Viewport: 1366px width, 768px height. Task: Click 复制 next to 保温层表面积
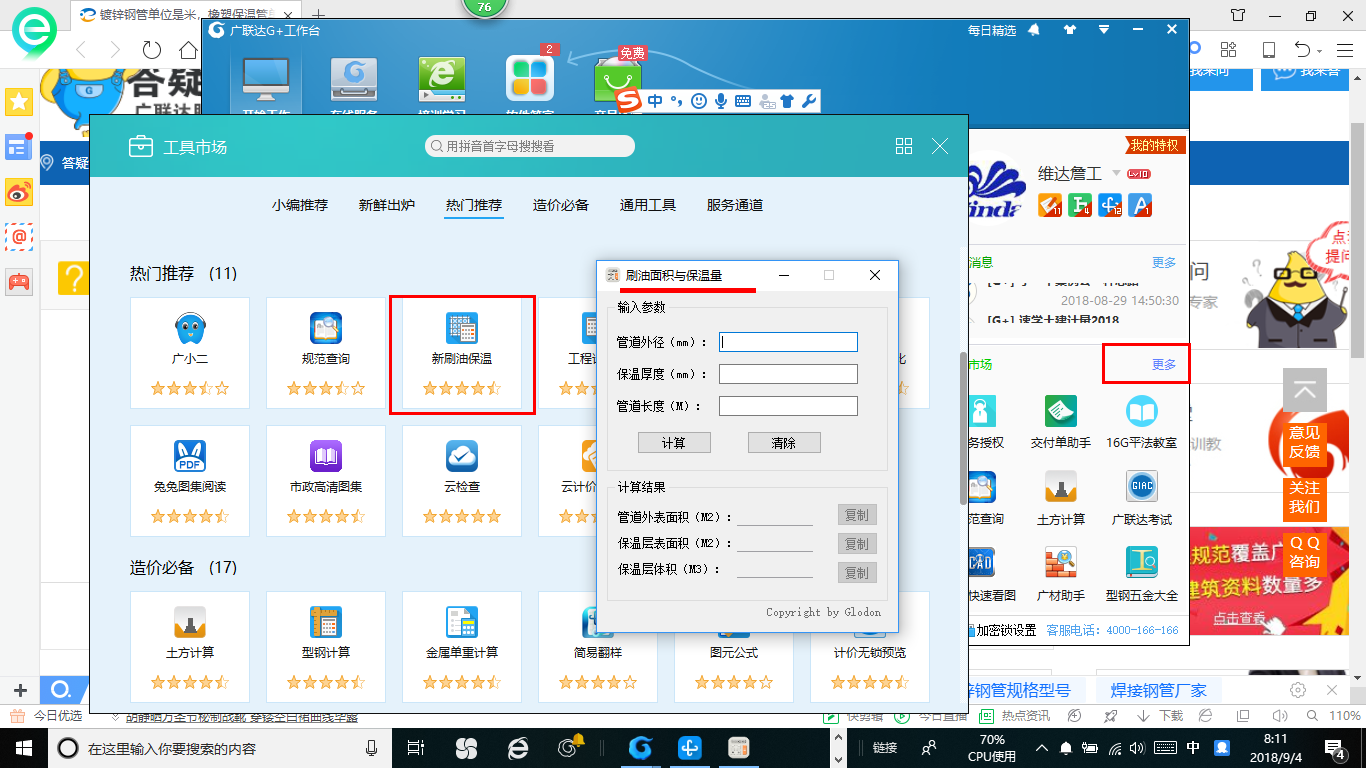(857, 544)
